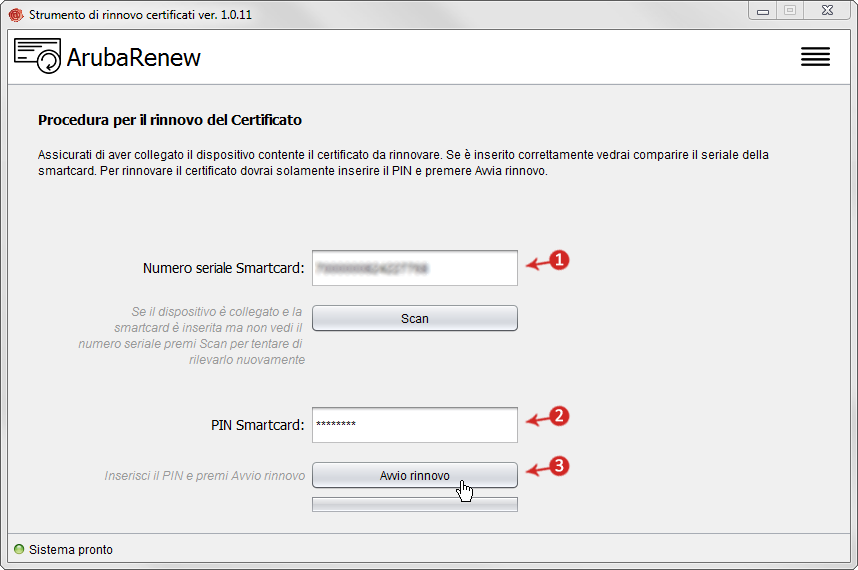The height and width of the screenshot is (570, 858).
Task: Click the 'PIN Smartcard:' label
Action: click(257, 425)
